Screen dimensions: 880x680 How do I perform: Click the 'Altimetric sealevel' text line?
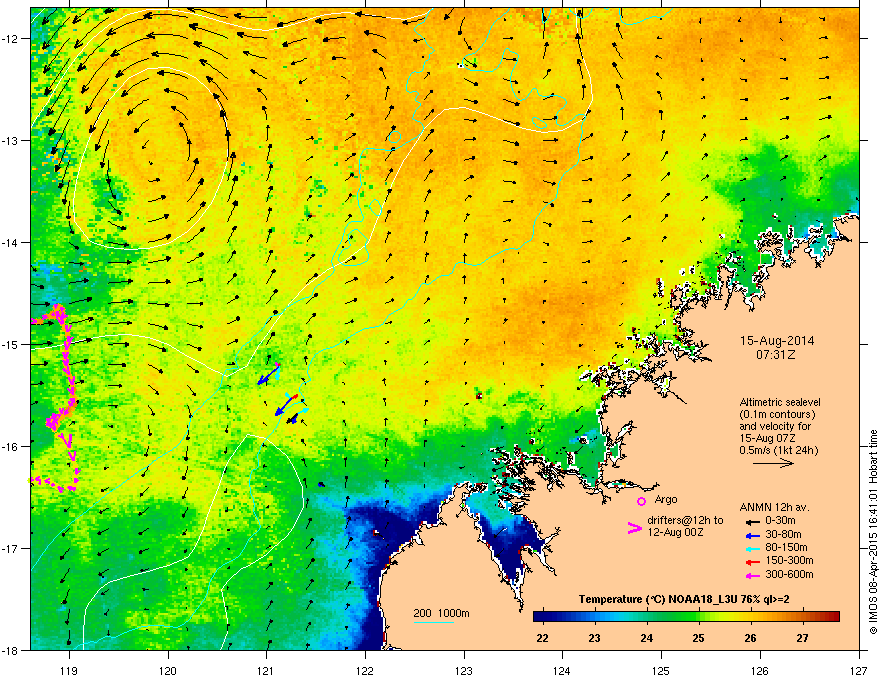coord(780,402)
